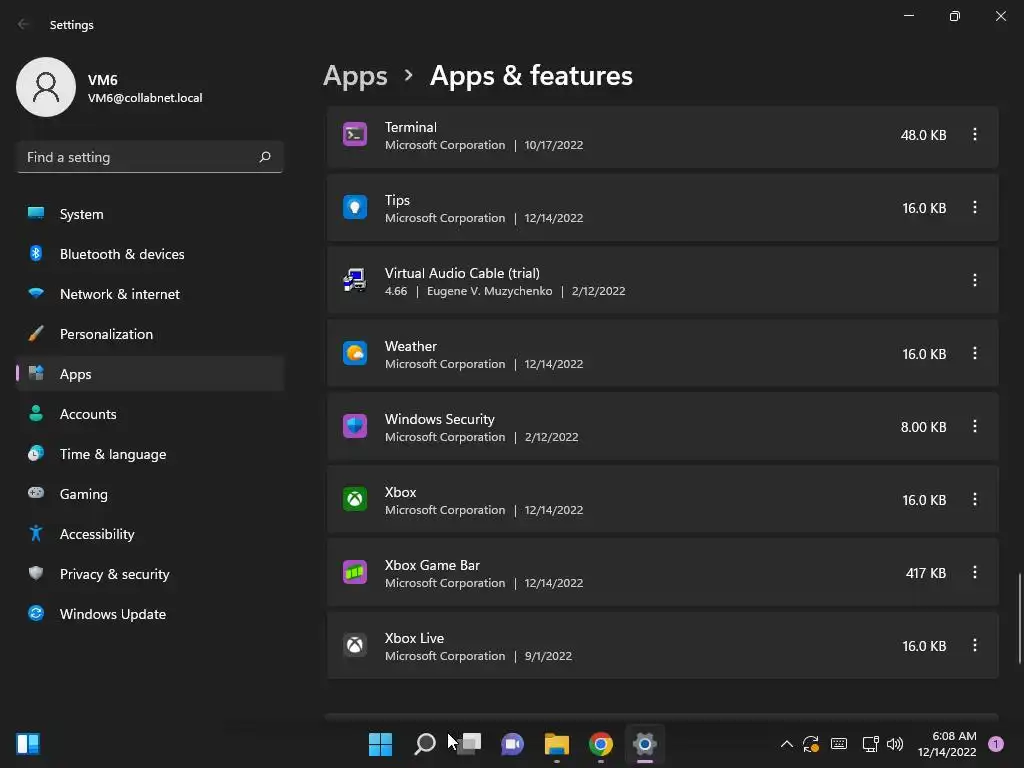Select Apps in the sidebar

150,374
